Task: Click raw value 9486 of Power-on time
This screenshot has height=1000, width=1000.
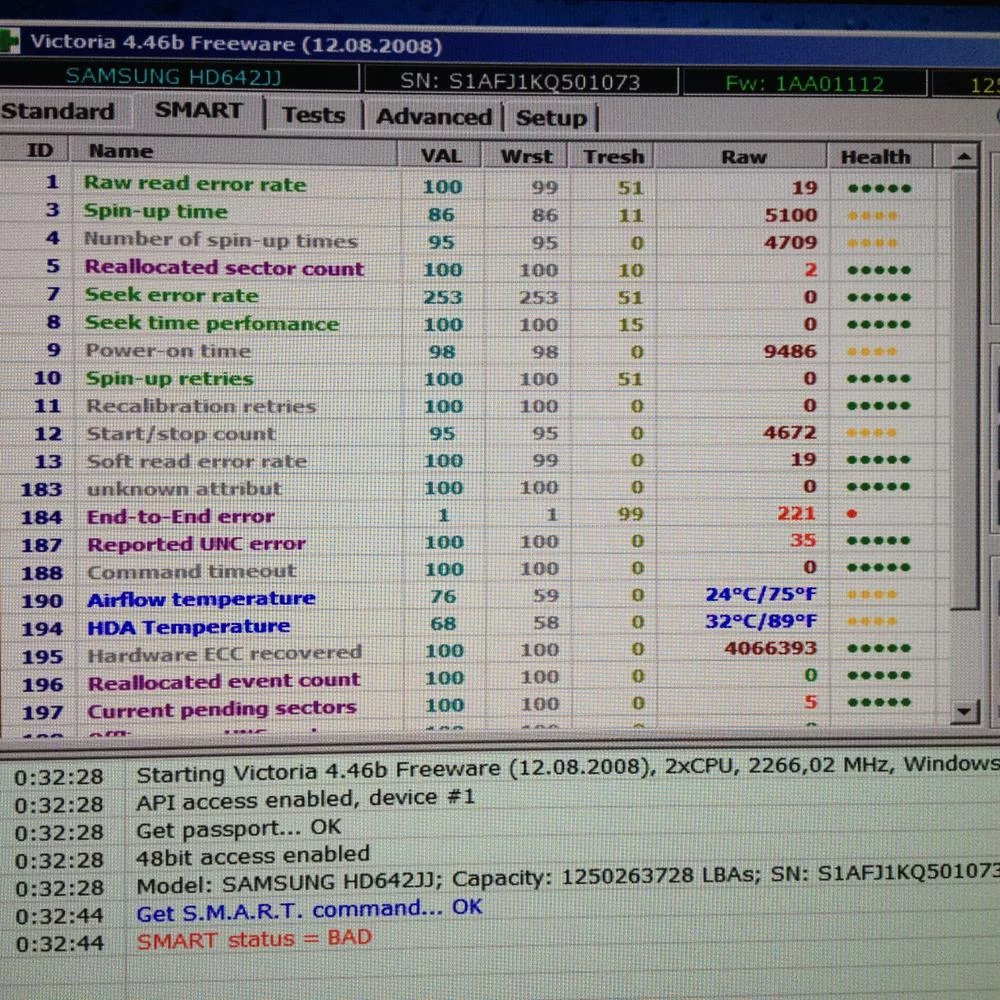Action: click(790, 351)
